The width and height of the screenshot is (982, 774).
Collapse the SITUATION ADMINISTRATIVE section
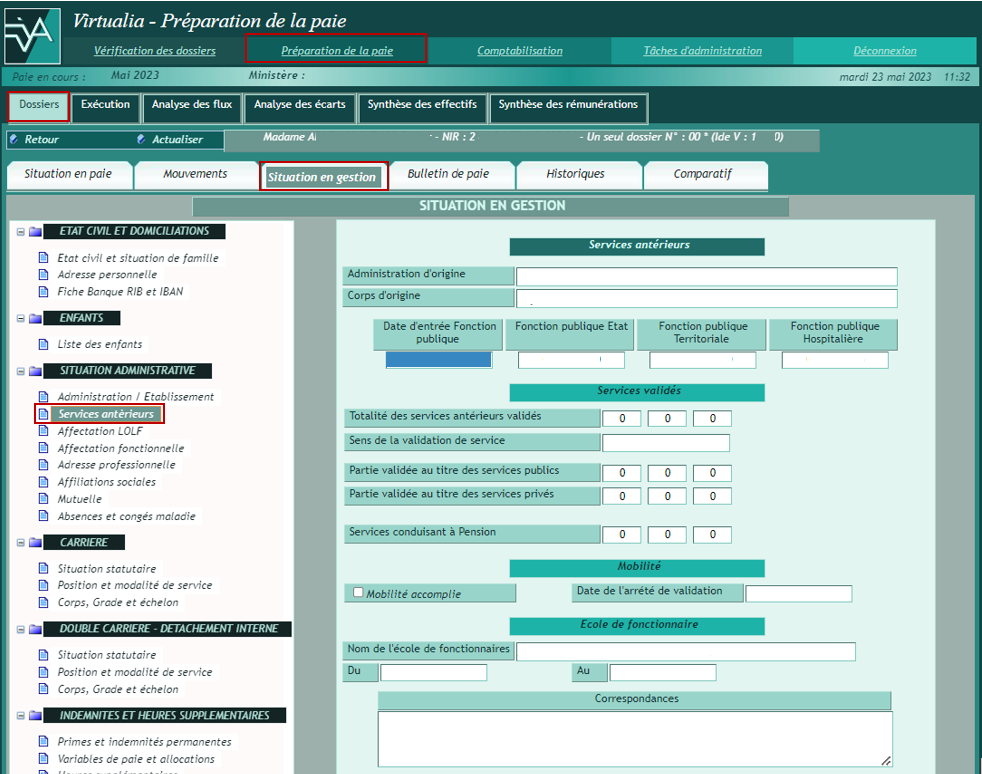[20, 371]
